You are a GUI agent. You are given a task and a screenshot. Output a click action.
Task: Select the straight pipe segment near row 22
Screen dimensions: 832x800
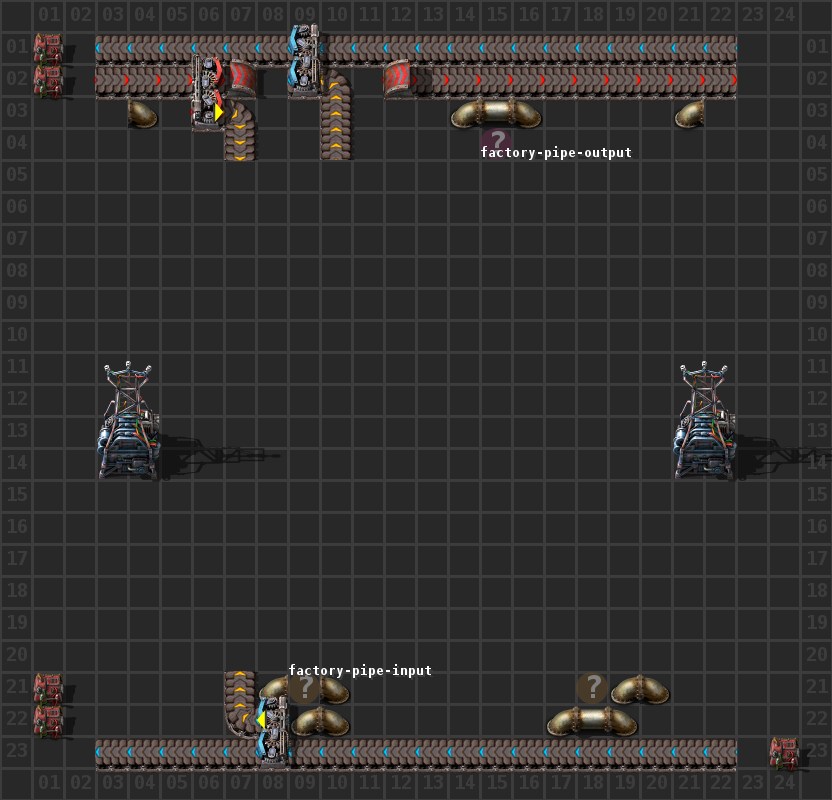(590, 718)
